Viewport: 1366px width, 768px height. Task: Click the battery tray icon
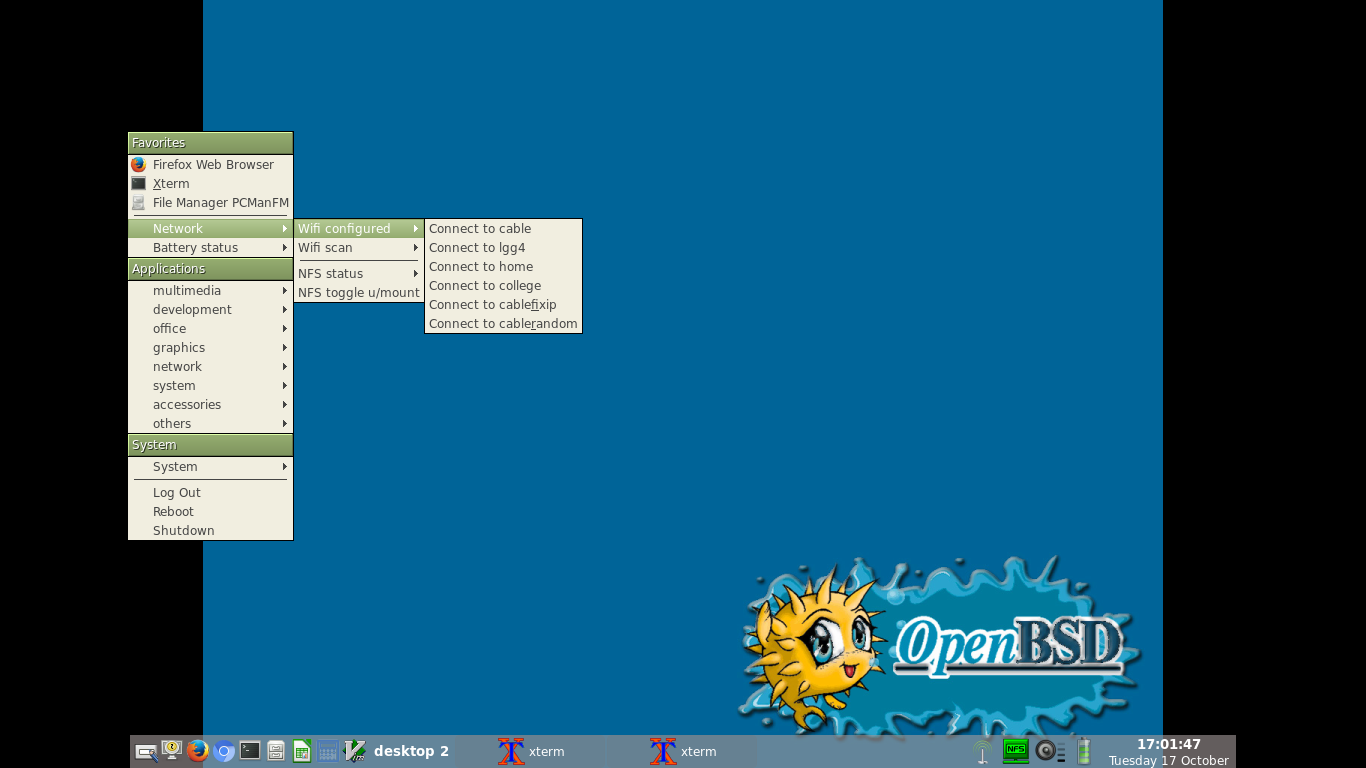pos(1083,751)
